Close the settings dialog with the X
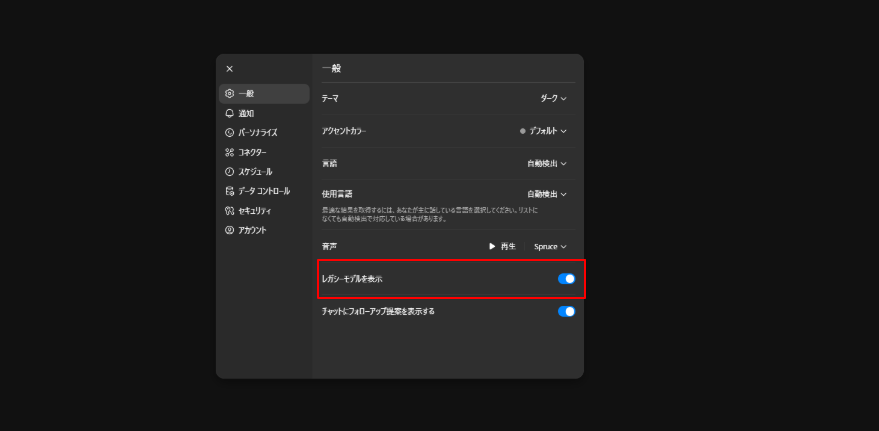879x431 pixels. 229,69
